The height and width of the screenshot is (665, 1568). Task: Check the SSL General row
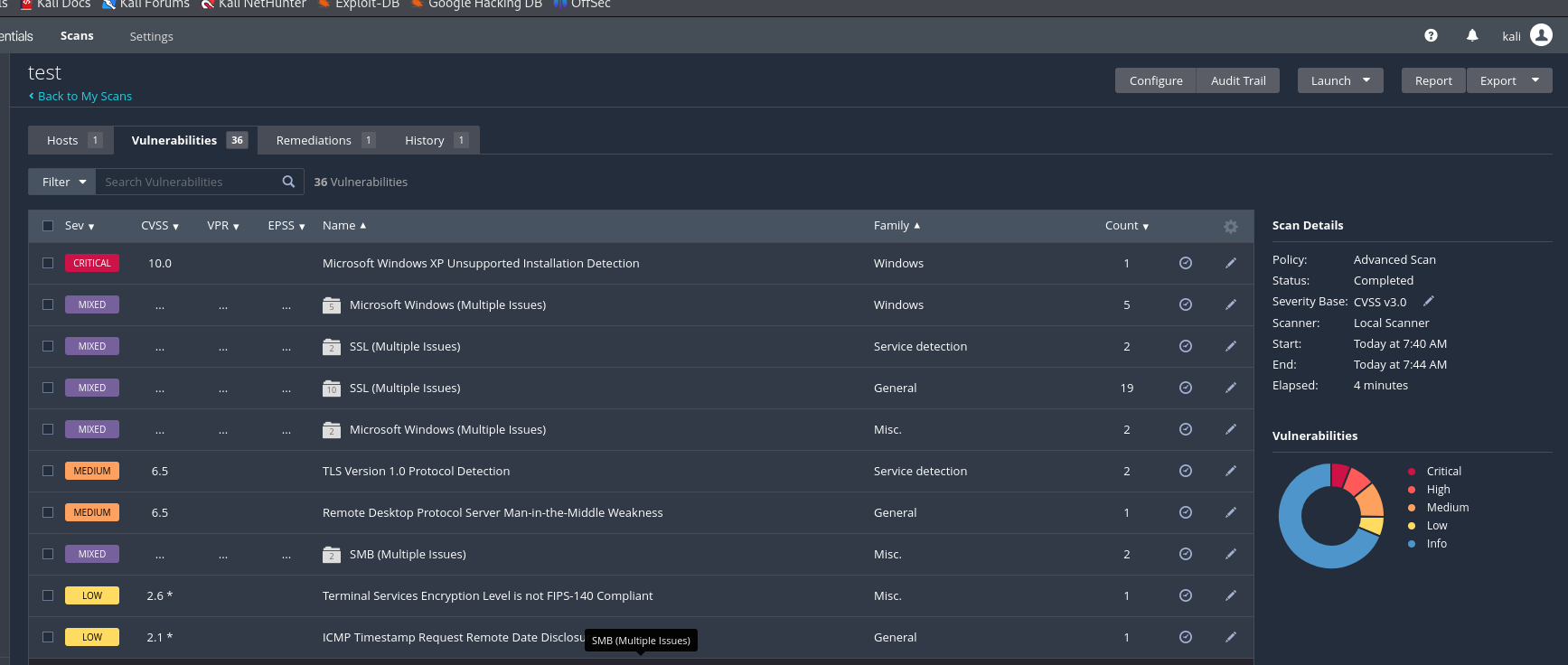point(48,388)
